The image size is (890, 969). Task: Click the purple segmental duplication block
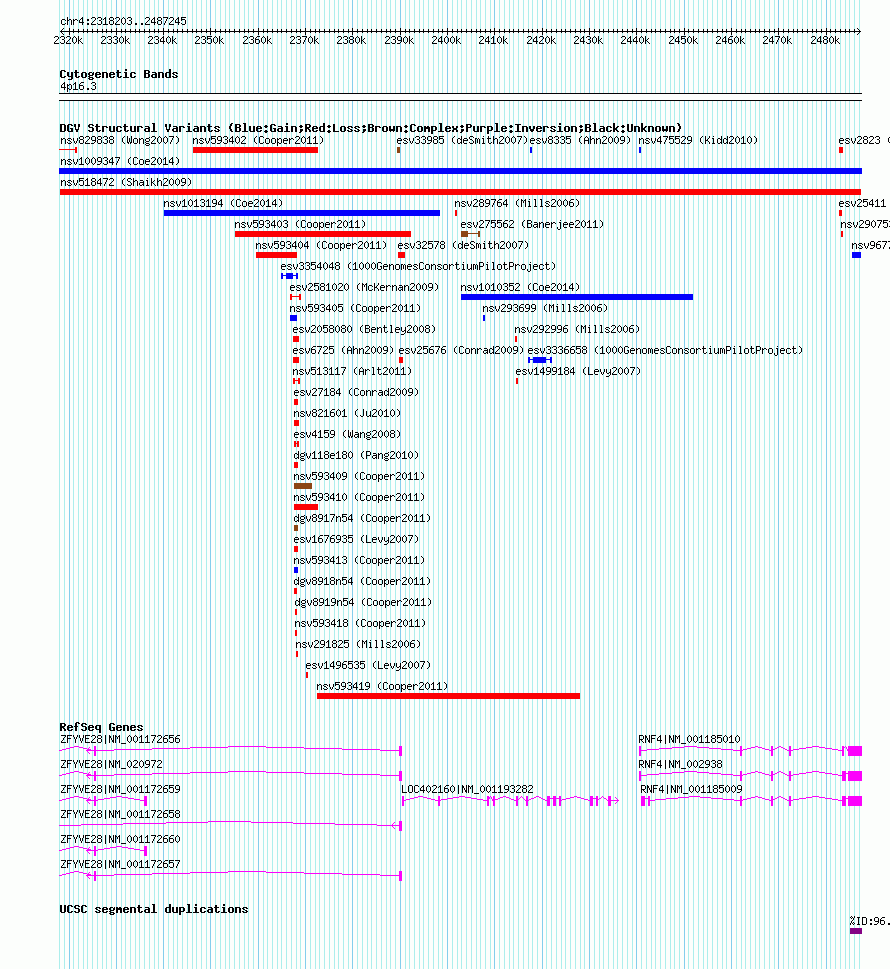tap(856, 931)
